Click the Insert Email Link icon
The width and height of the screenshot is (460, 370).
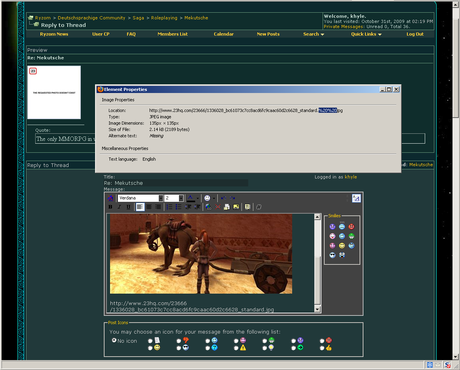(227, 207)
